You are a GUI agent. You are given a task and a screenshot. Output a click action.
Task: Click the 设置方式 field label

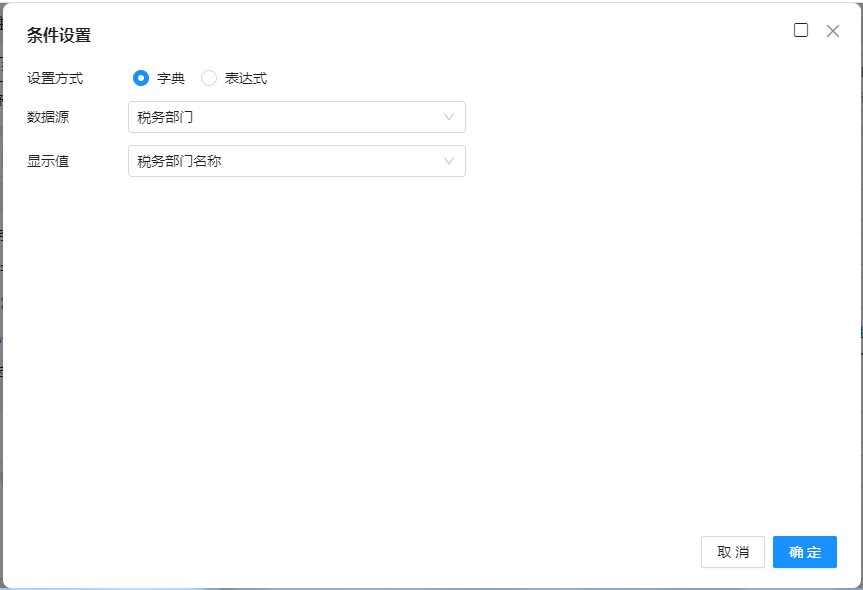click(55, 78)
